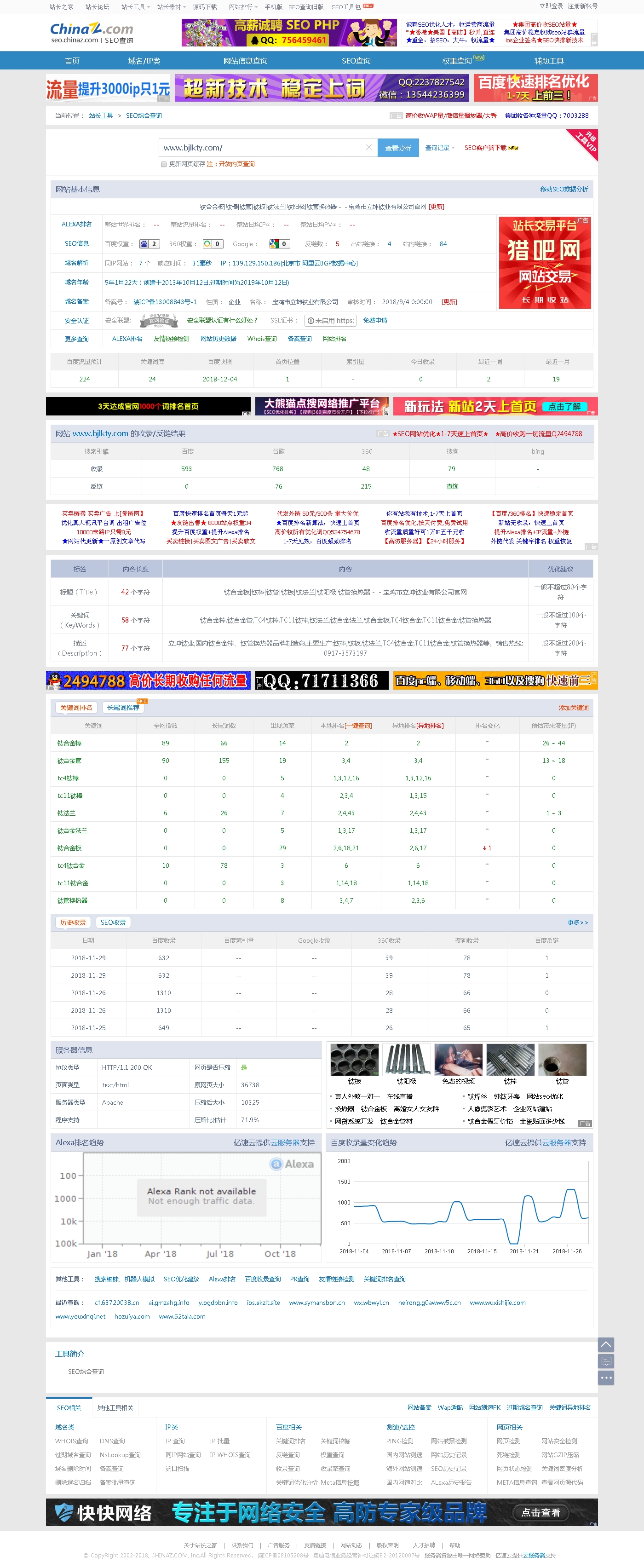
Task: Click the back-to-top arrow button
Action: (x=606, y=1343)
